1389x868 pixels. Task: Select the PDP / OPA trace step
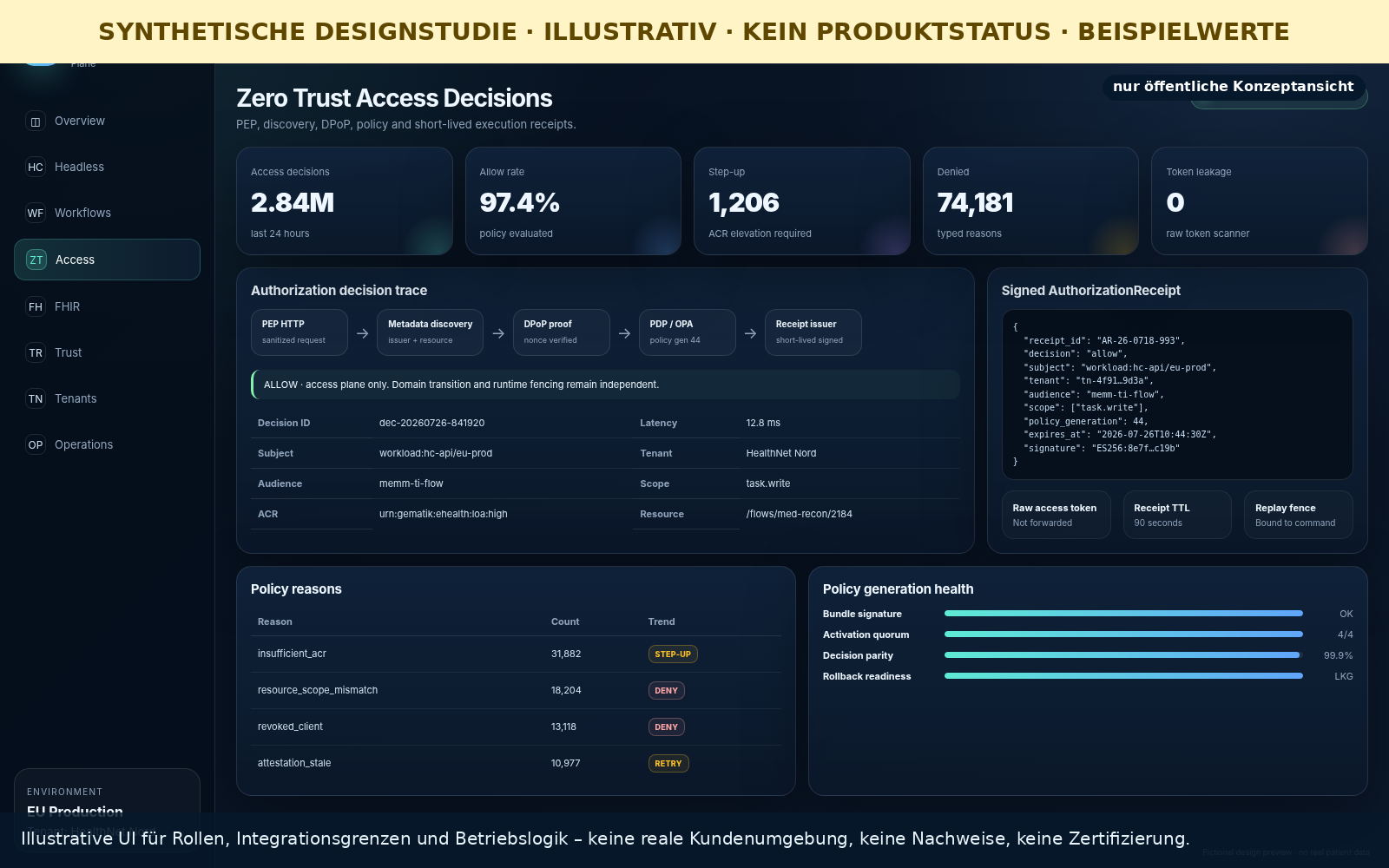click(x=688, y=332)
